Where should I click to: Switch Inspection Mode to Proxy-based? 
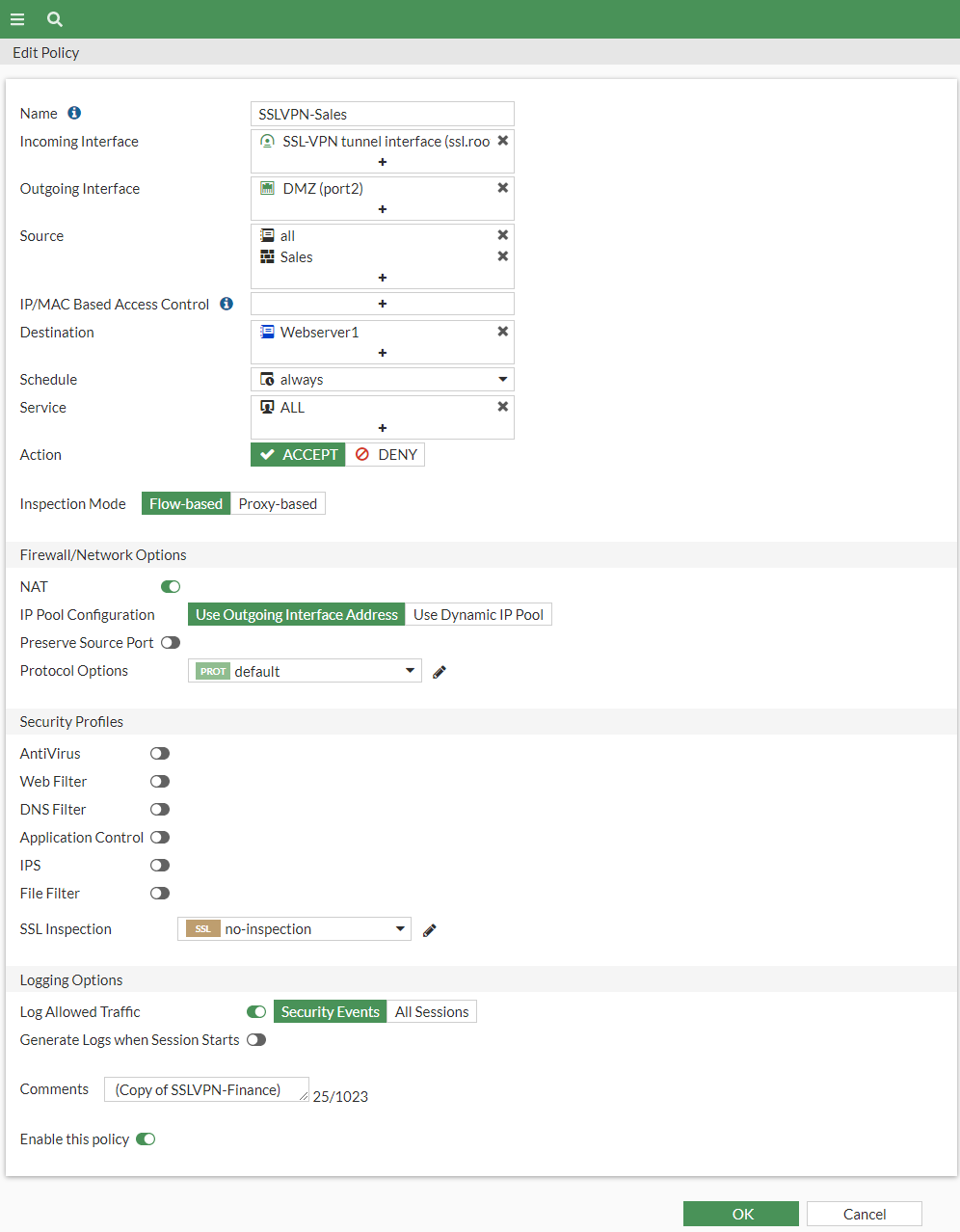(x=278, y=503)
